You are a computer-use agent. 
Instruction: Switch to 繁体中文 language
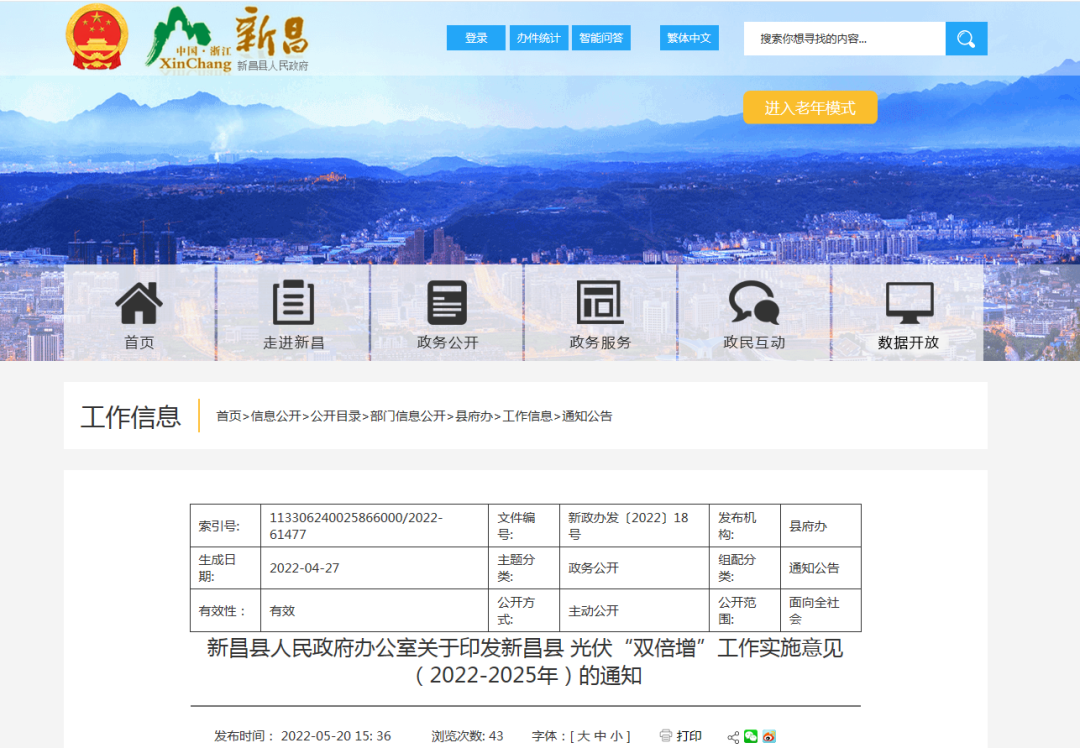click(689, 38)
